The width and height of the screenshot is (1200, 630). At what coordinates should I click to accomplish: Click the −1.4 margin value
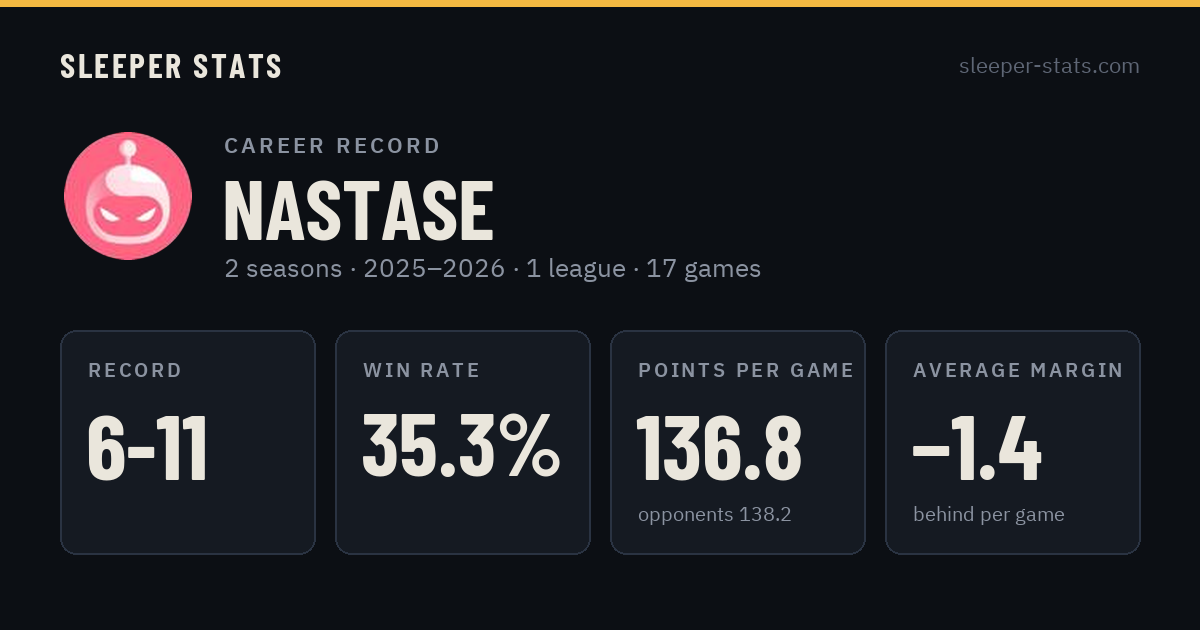977,449
